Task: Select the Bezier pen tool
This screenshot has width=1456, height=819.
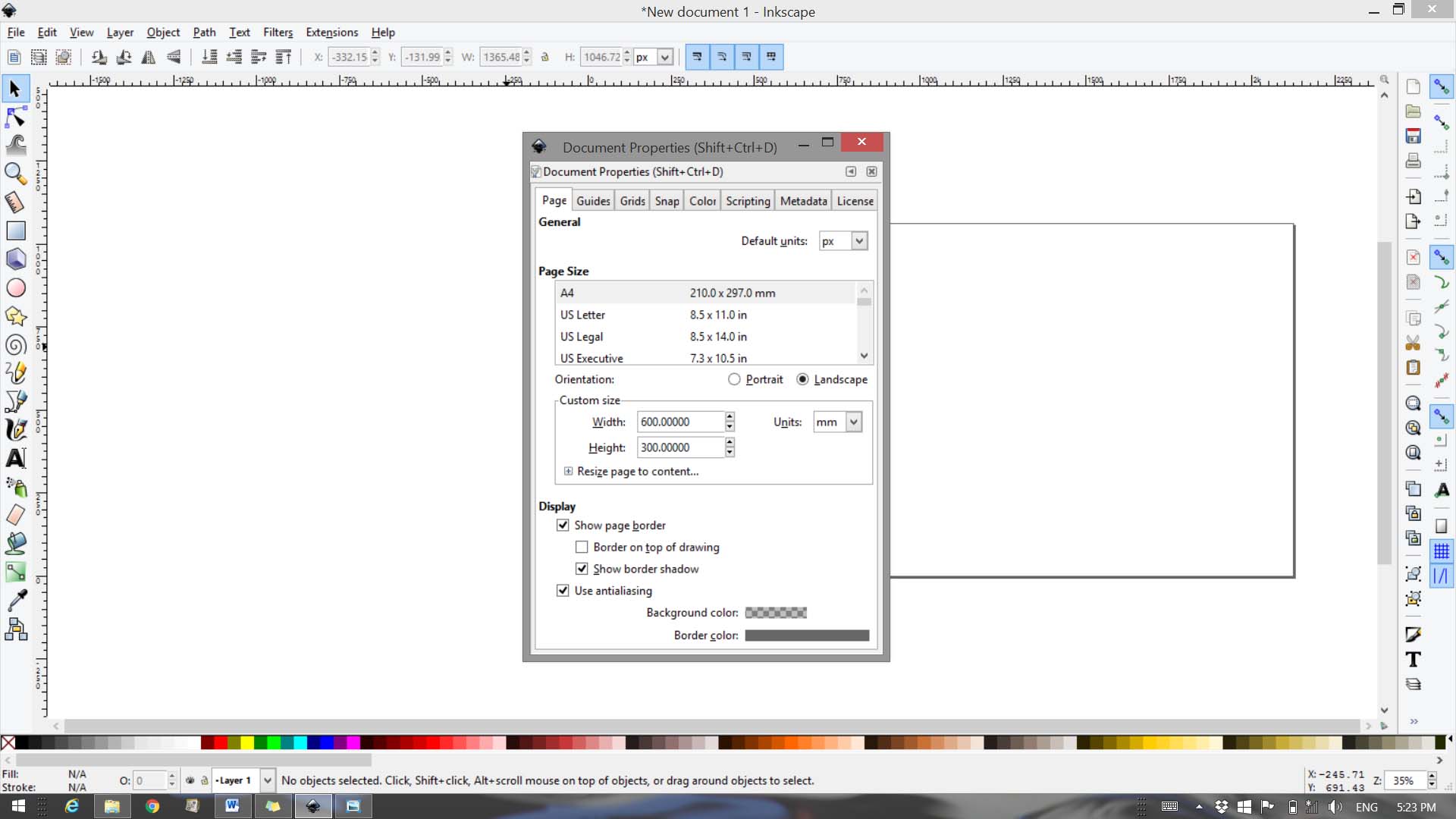Action: (x=15, y=401)
